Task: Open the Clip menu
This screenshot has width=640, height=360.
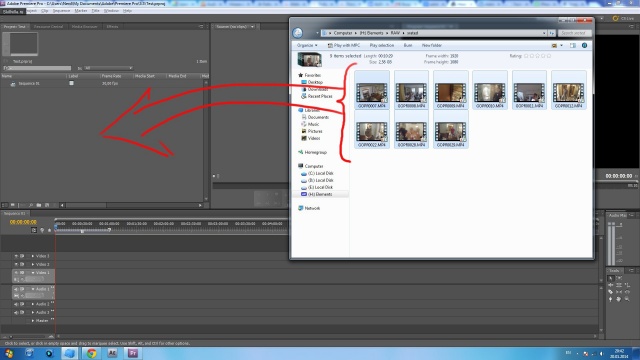Action: [x=44, y=11]
